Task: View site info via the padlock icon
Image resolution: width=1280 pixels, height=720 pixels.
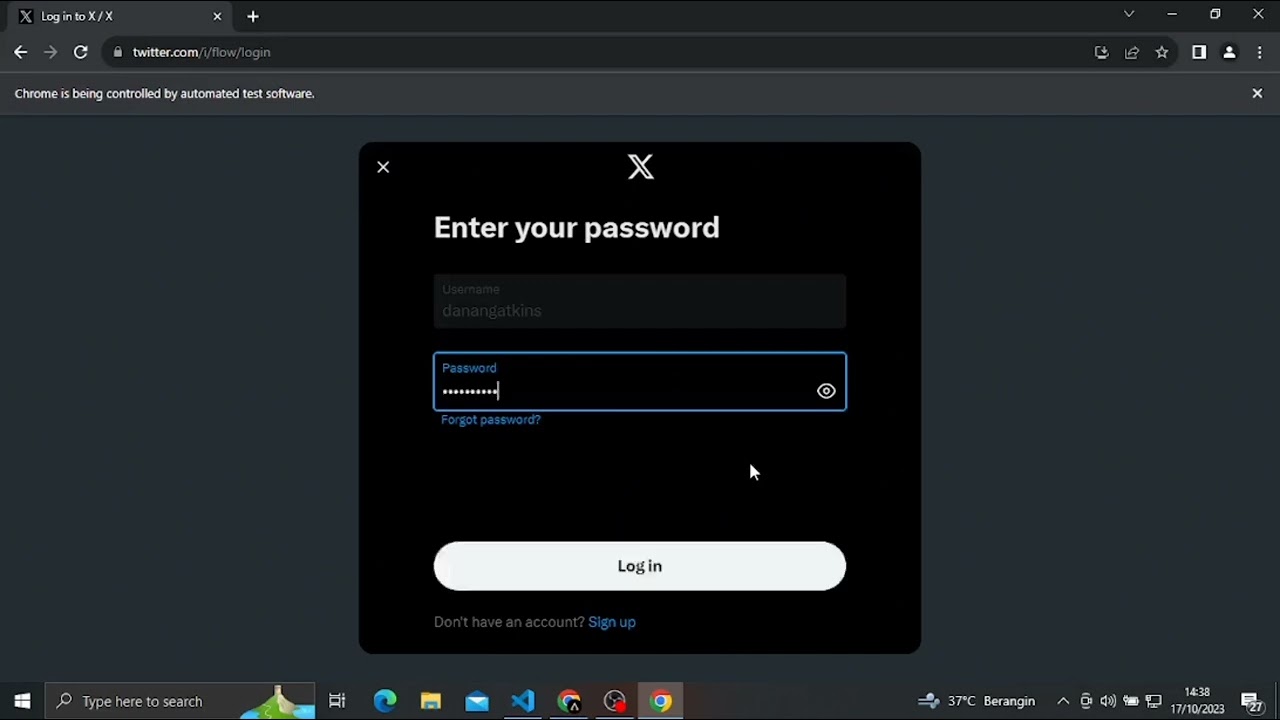Action: coord(118,52)
